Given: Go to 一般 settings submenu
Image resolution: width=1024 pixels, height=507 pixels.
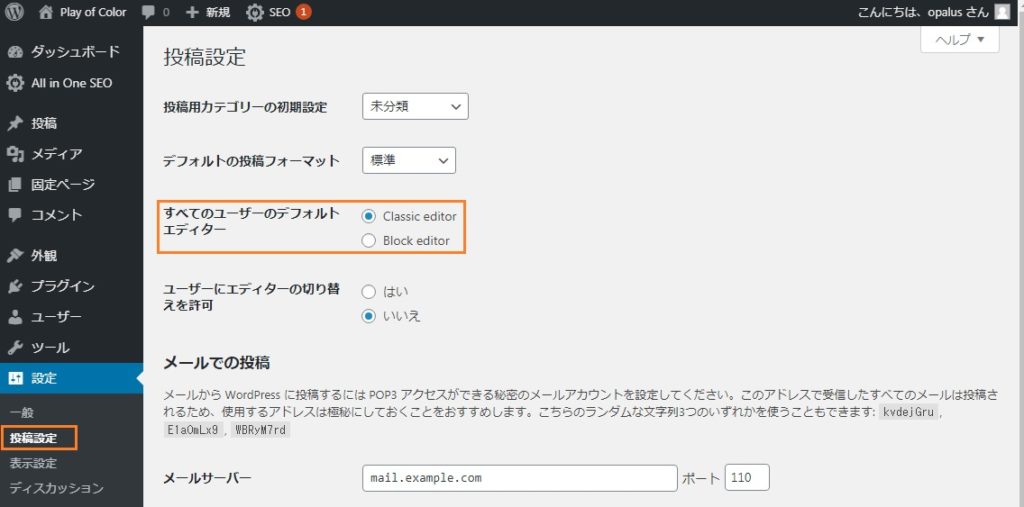Looking at the screenshot, I should coord(21,413).
